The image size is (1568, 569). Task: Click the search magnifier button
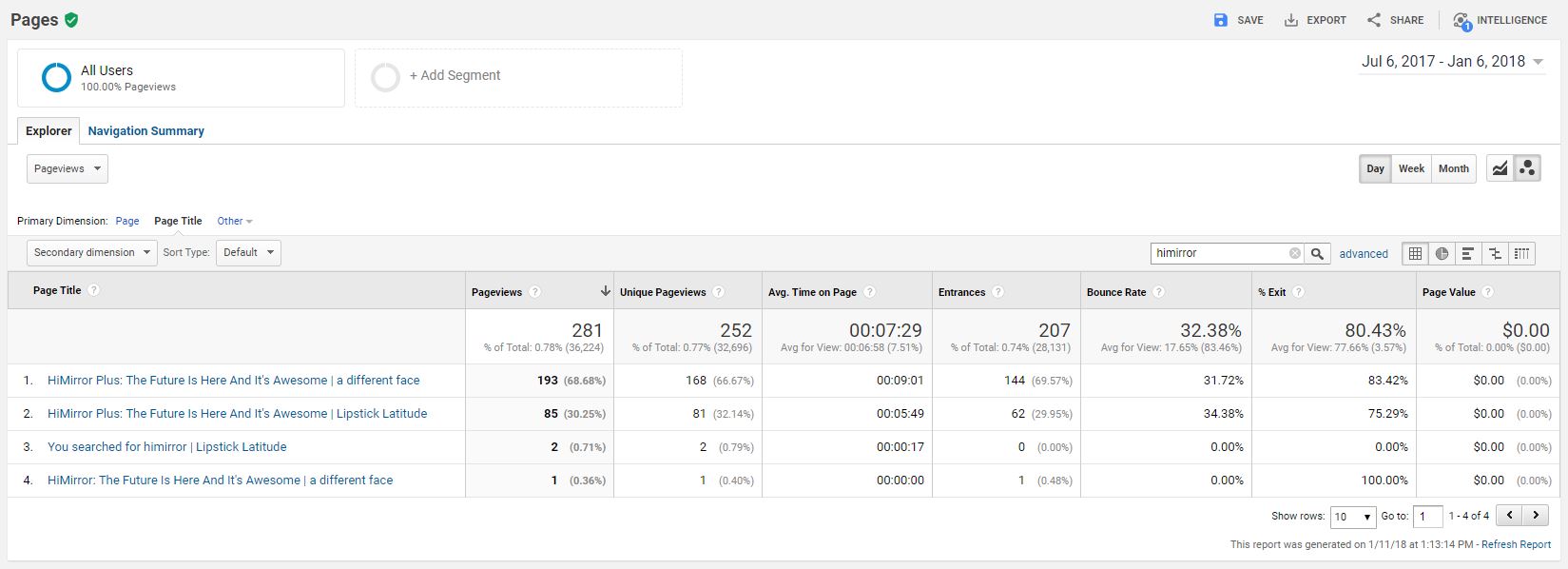coord(1317,253)
